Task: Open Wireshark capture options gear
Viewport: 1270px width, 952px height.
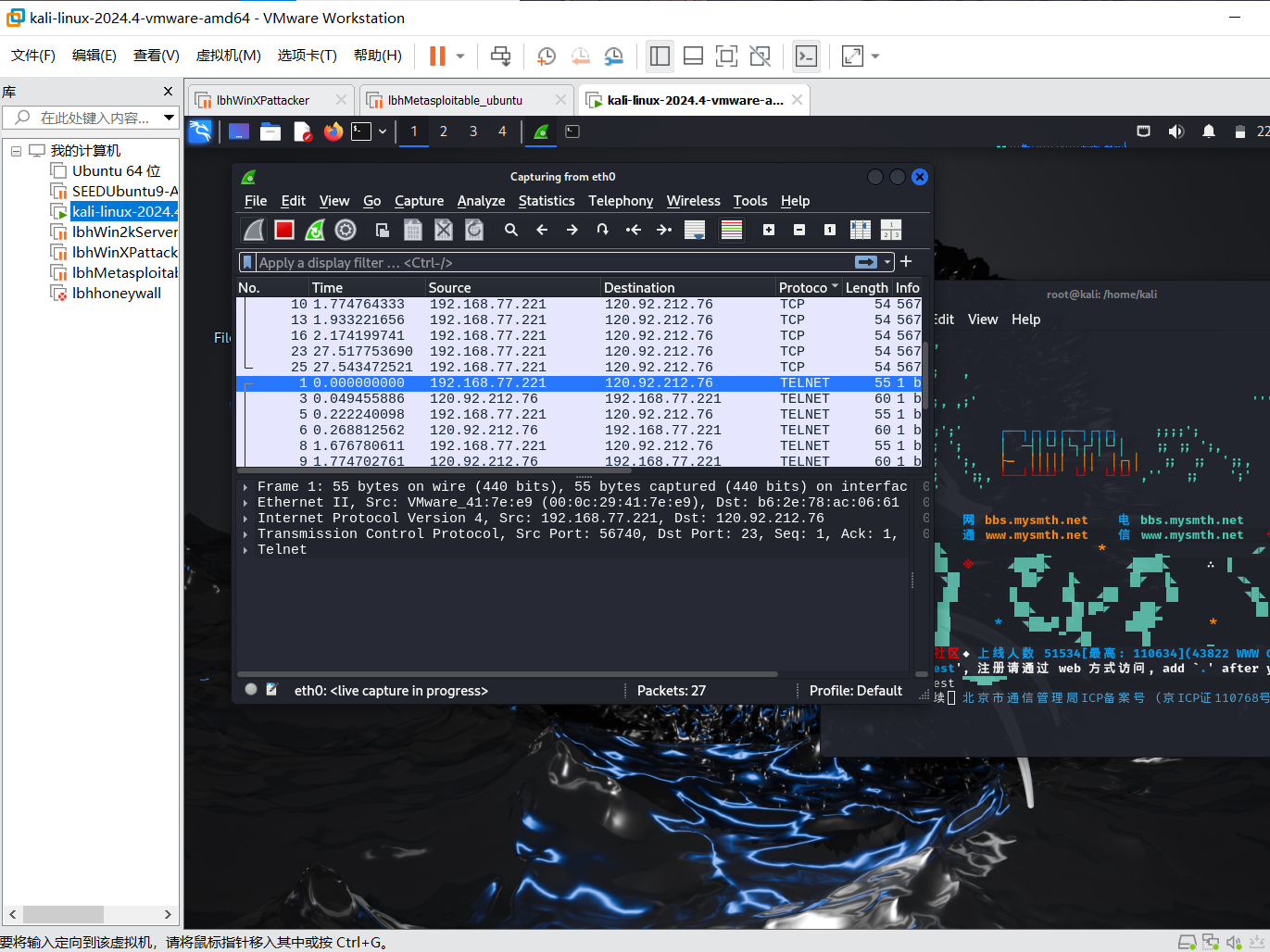Action: (x=346, y=230)
